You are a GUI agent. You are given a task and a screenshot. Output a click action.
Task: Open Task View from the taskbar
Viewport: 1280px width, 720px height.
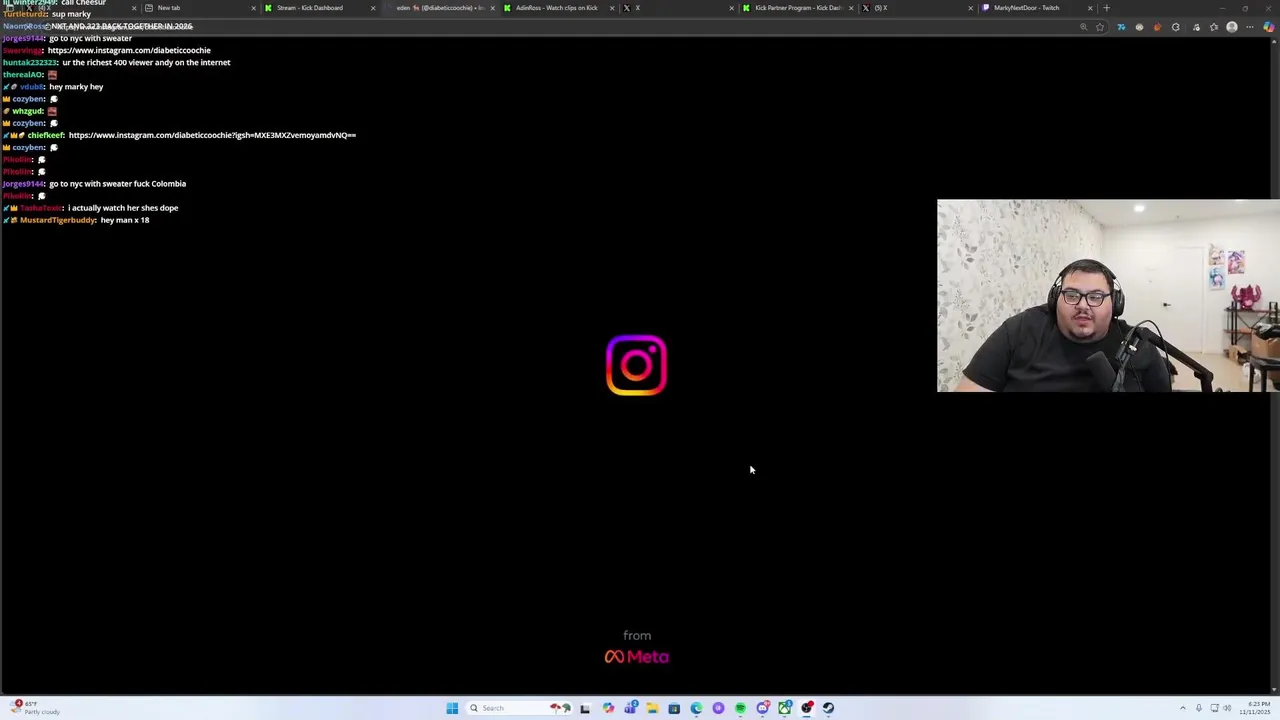585,708
